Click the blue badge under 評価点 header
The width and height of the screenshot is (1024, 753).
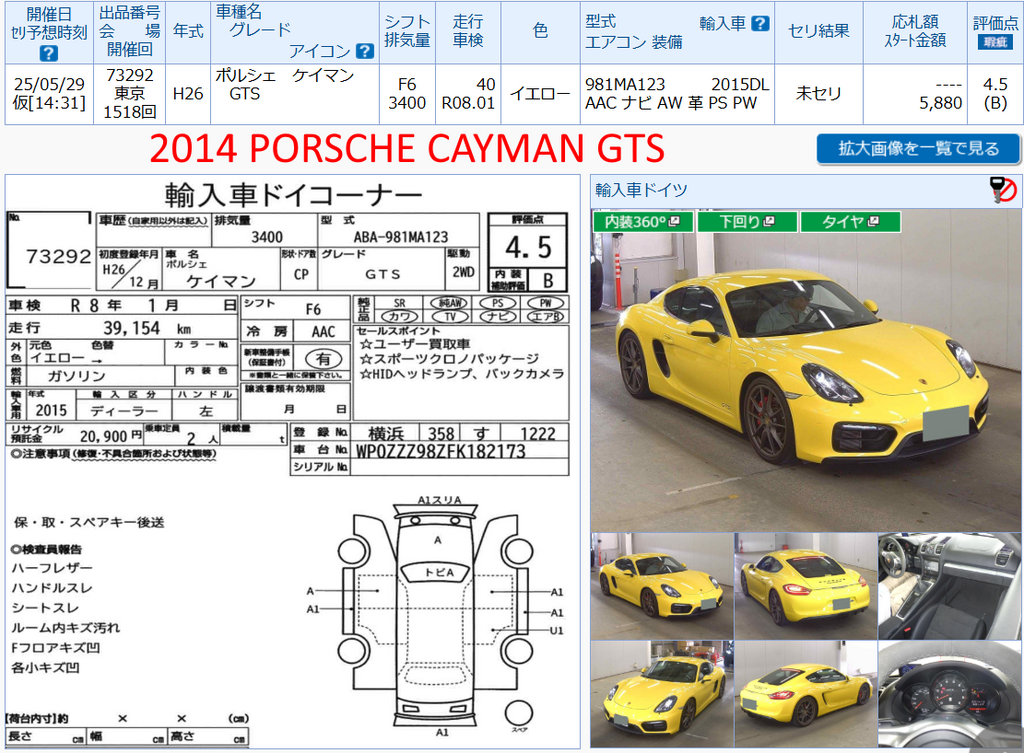point(995,42)
